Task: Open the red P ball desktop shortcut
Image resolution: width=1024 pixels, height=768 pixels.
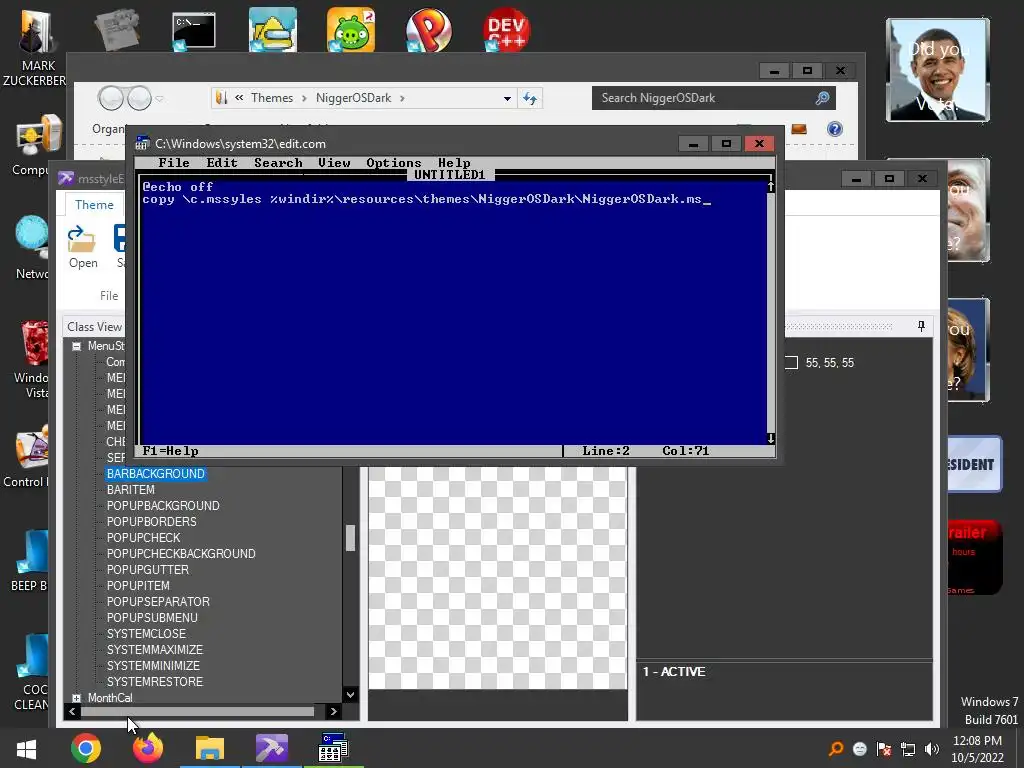Action: tap(428, 30)
